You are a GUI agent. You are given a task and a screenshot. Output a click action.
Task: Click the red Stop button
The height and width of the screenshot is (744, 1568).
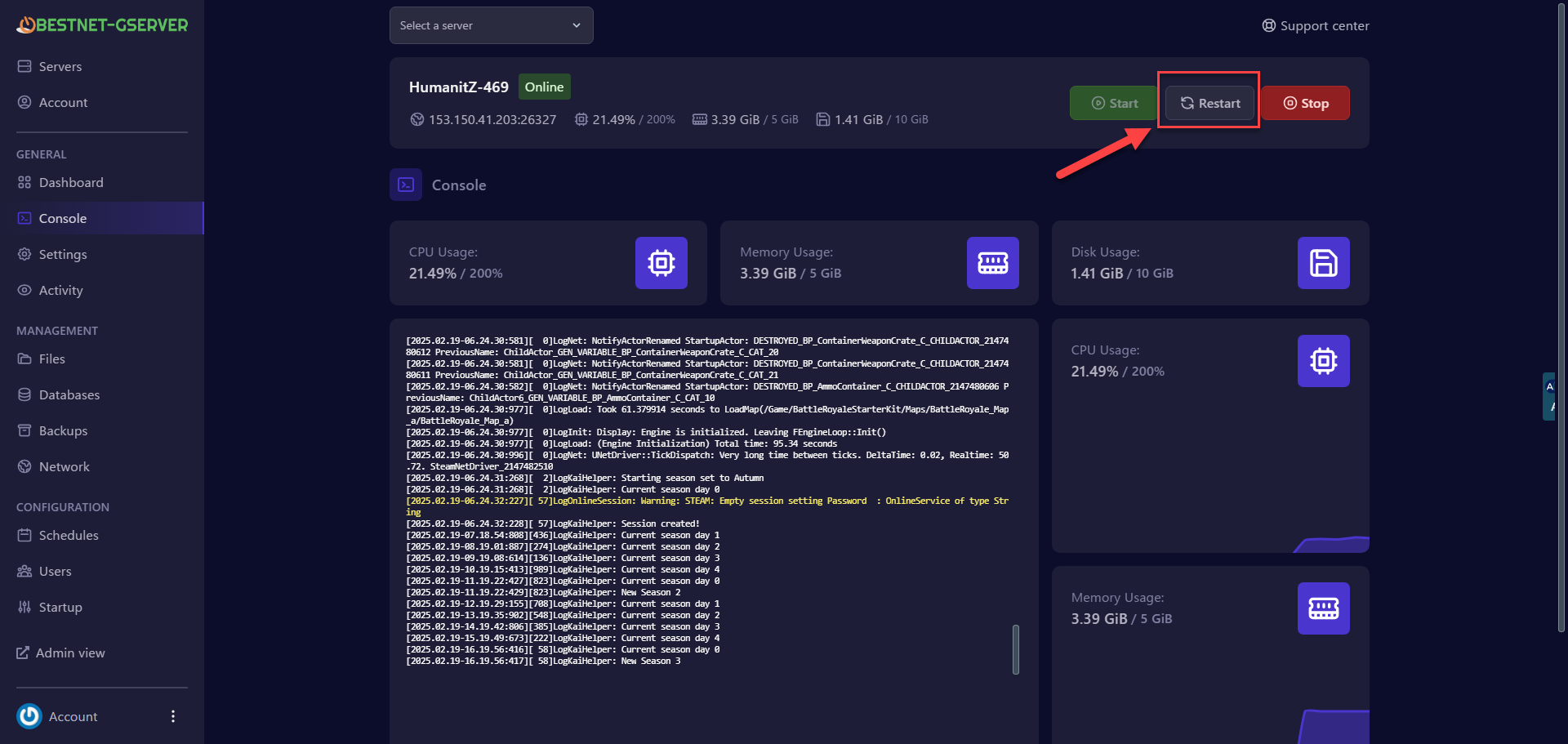tap(1306, 103)
